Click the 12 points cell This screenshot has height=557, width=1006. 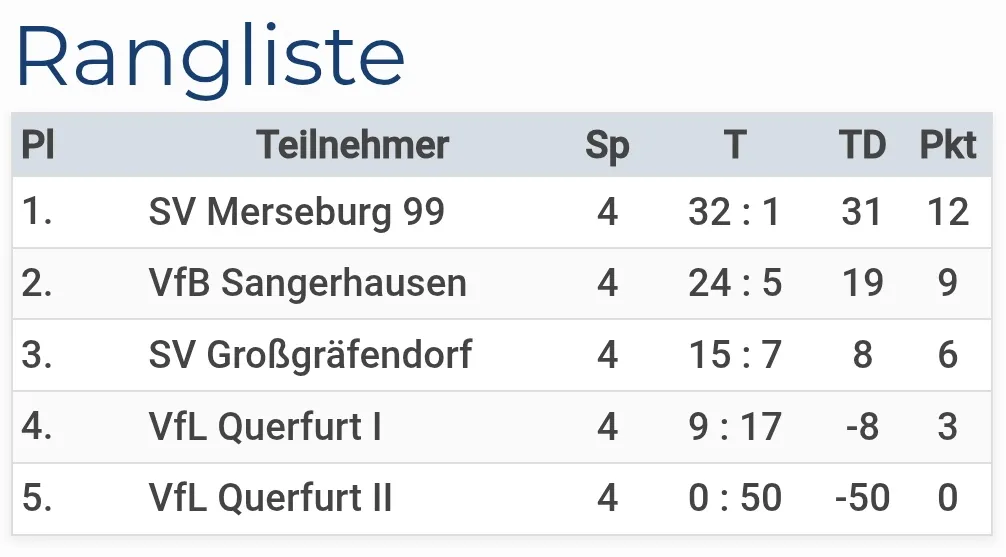(x=947, y=212)
